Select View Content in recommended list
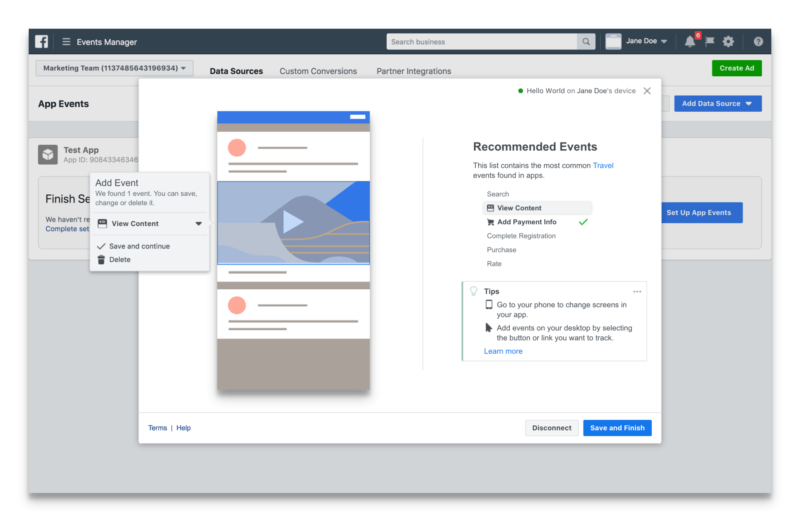Screen dimensions: 800x522 pos(537,208)
